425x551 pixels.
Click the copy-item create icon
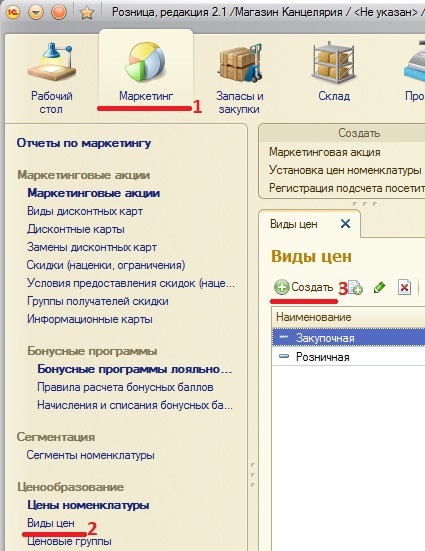pyautogui.click(x=355, y=288)
